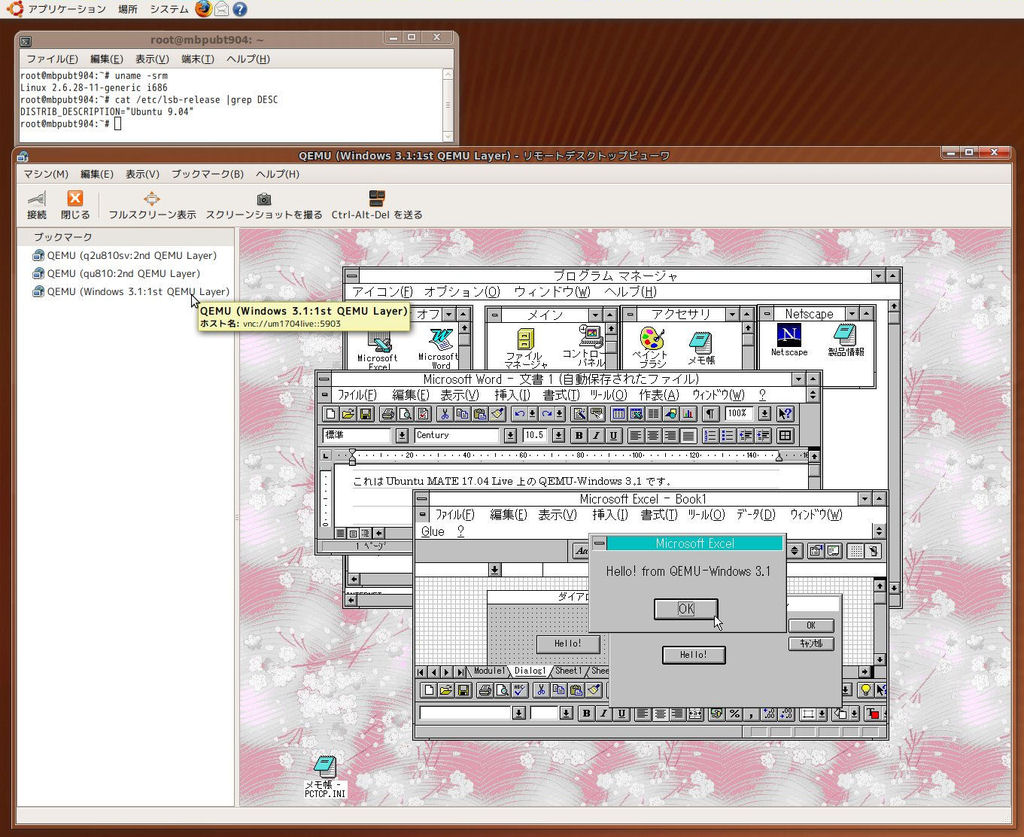Click Save icon in Word toolbar

click(366, 413)
